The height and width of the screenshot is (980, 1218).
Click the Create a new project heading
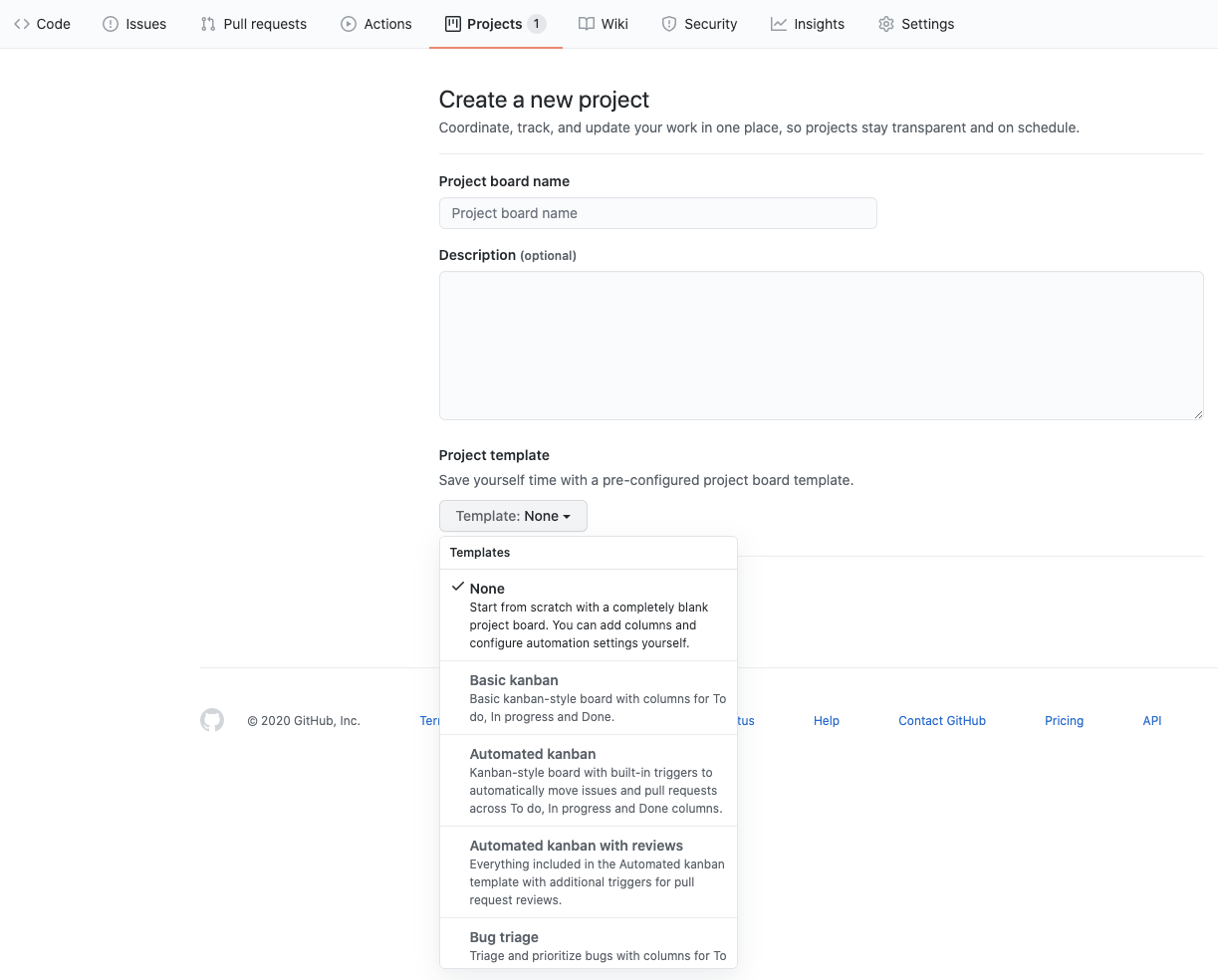(x=544, y=100)
